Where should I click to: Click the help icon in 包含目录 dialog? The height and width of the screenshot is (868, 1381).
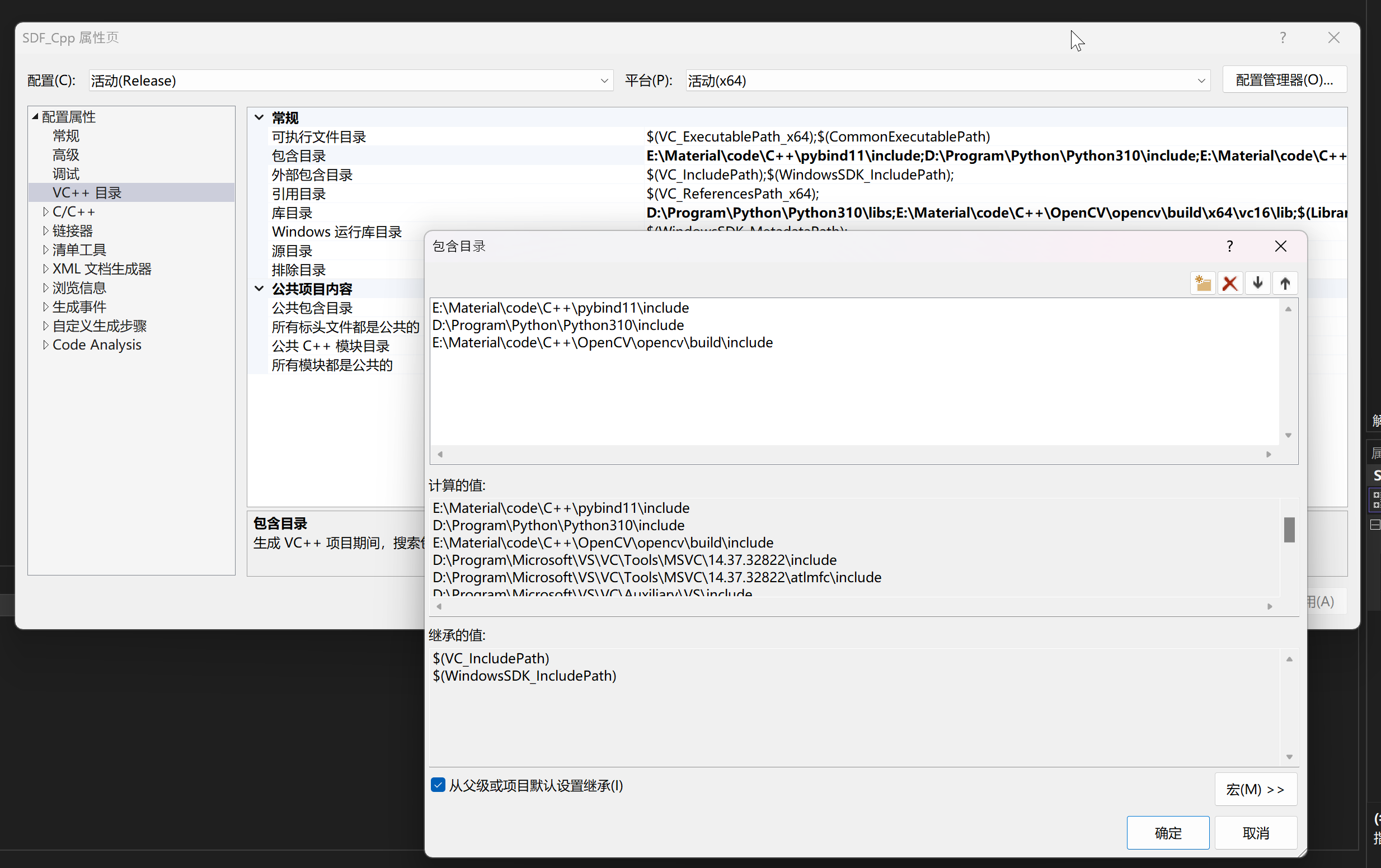pyautogui.click(x=1229, y=247)
